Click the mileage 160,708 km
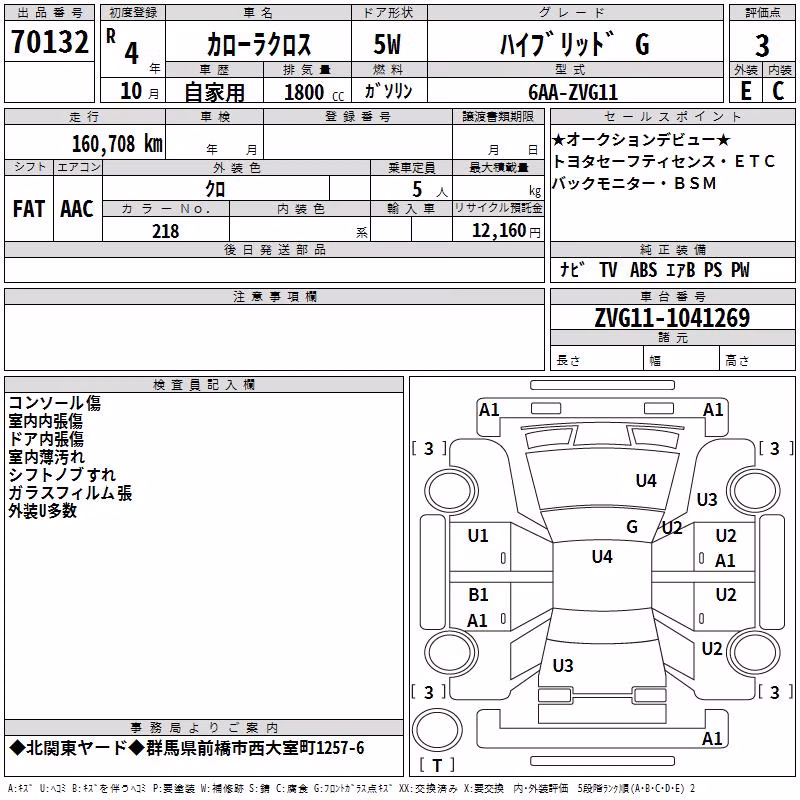The image size is (800, 800). pos(117,144)
